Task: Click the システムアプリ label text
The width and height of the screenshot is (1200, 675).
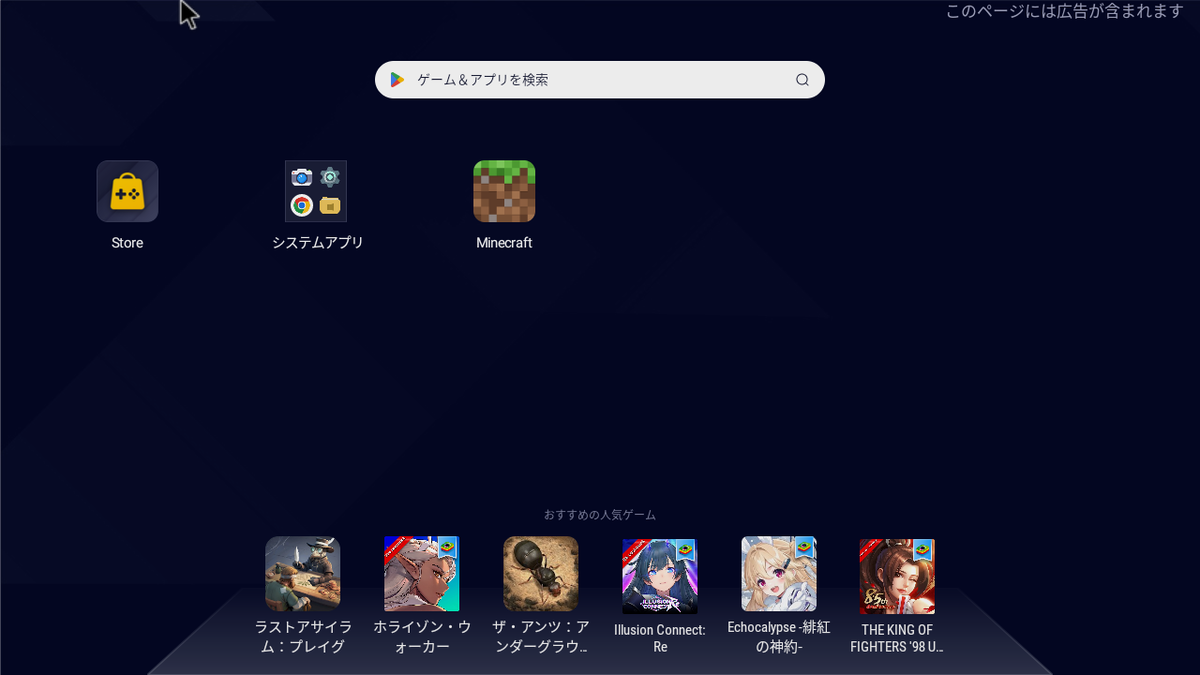Action: (x=317, y=243)
